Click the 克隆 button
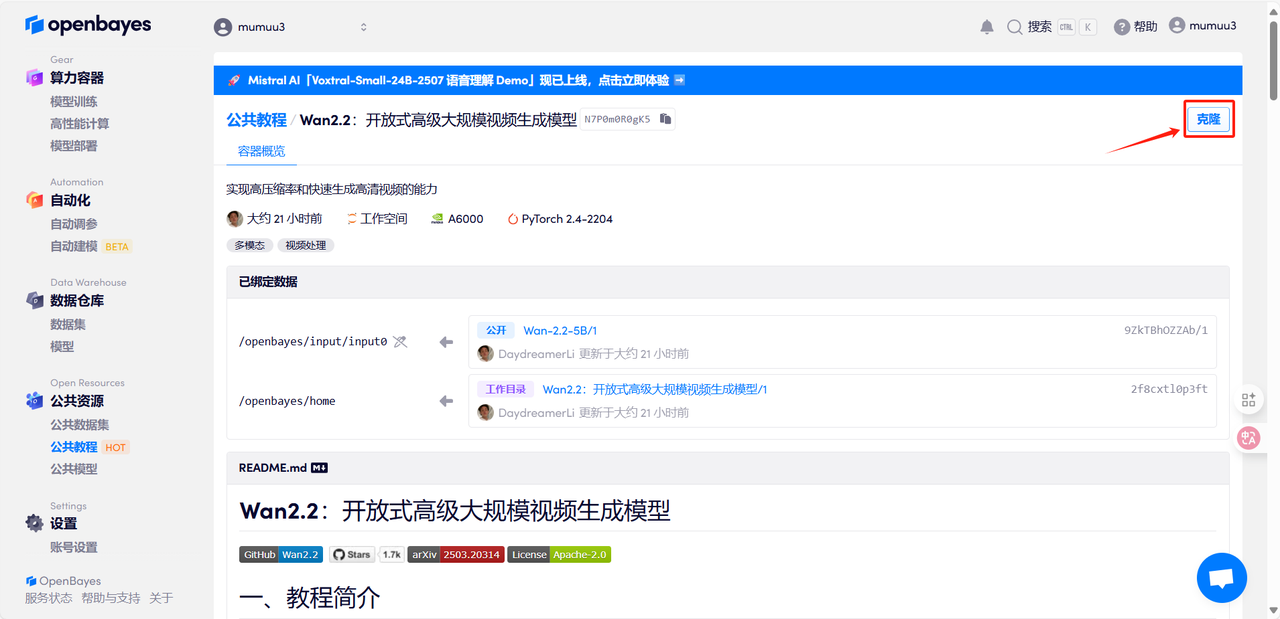 pos(1208,119)
